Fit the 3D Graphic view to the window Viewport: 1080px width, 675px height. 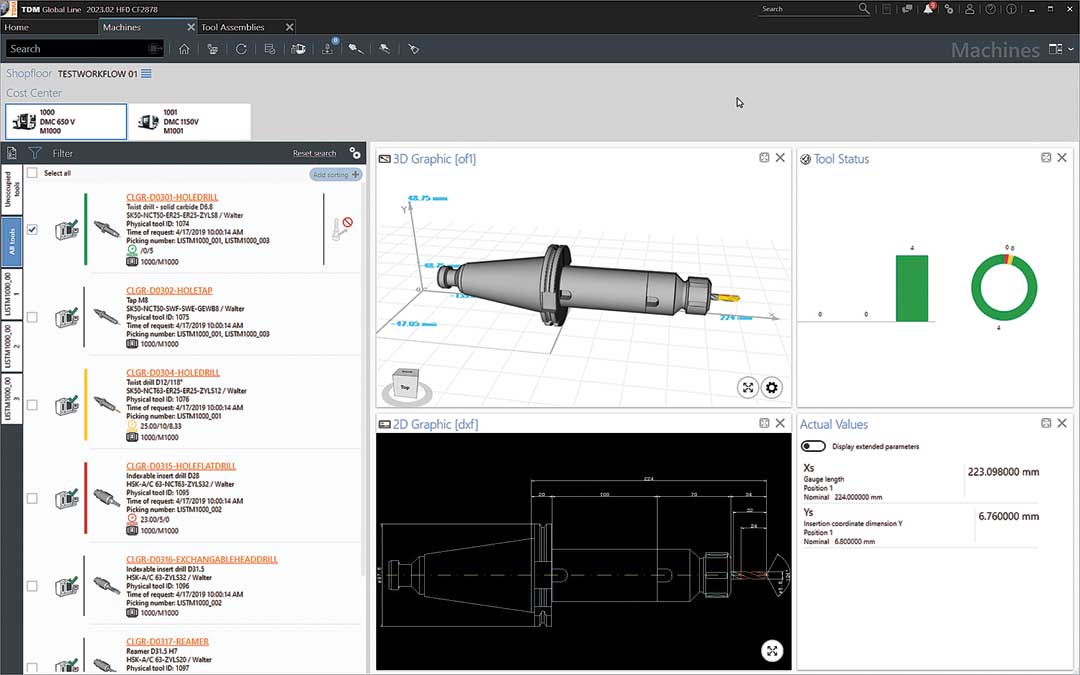pyautogui.click(x=748, y=387)
